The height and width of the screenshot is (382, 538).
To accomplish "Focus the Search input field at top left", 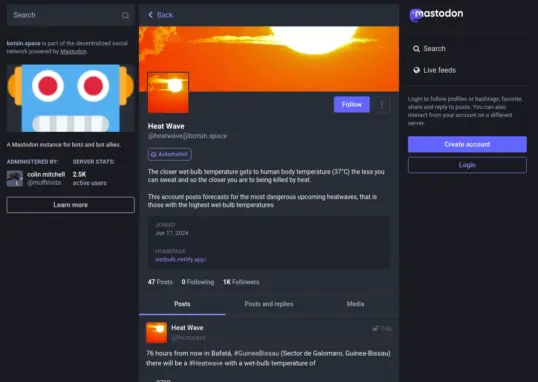I will point(70,15).
